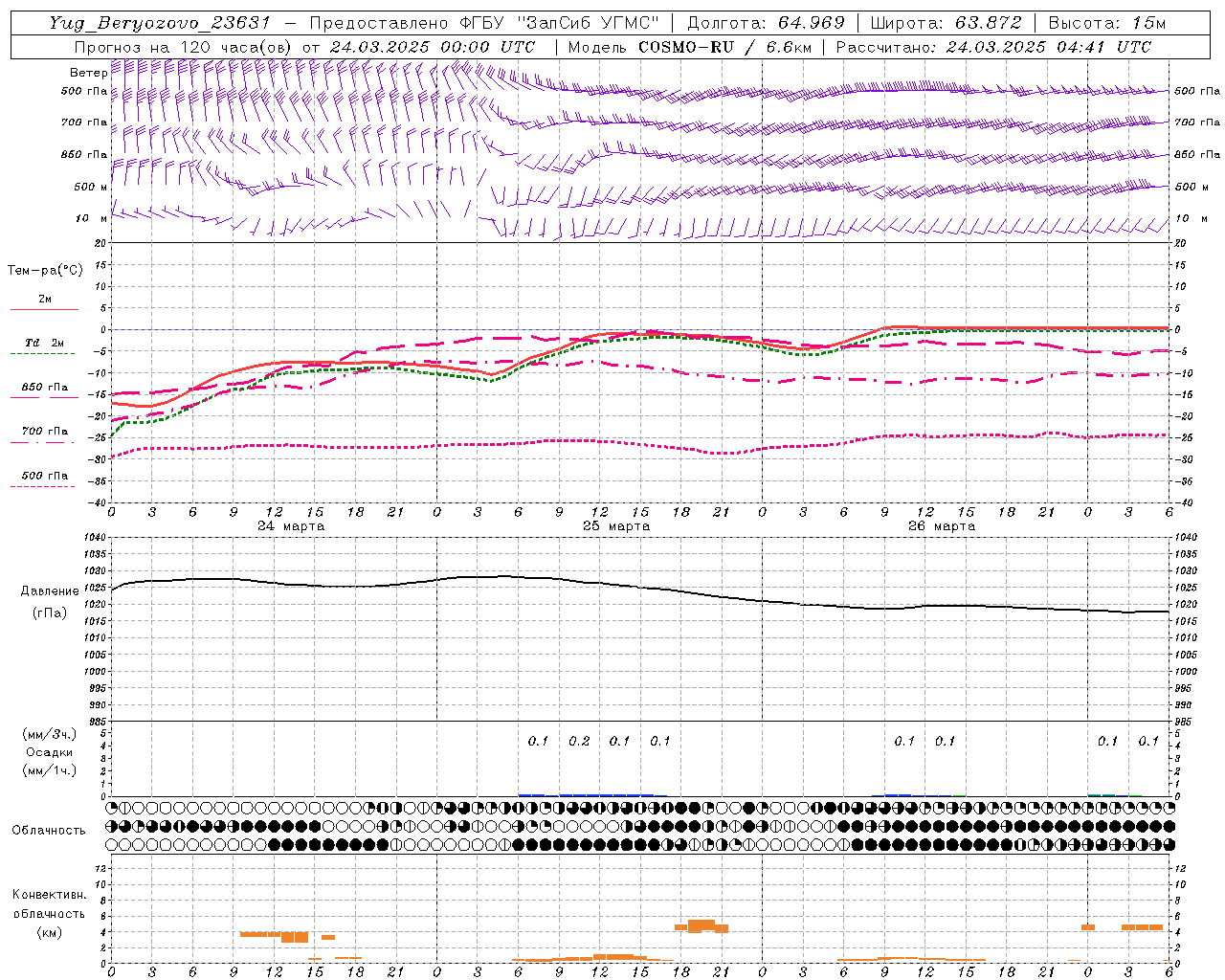Click the Облачность cloud cover label
The height and width of the screenshot is (980, 1225).
[x=49, y=830]
